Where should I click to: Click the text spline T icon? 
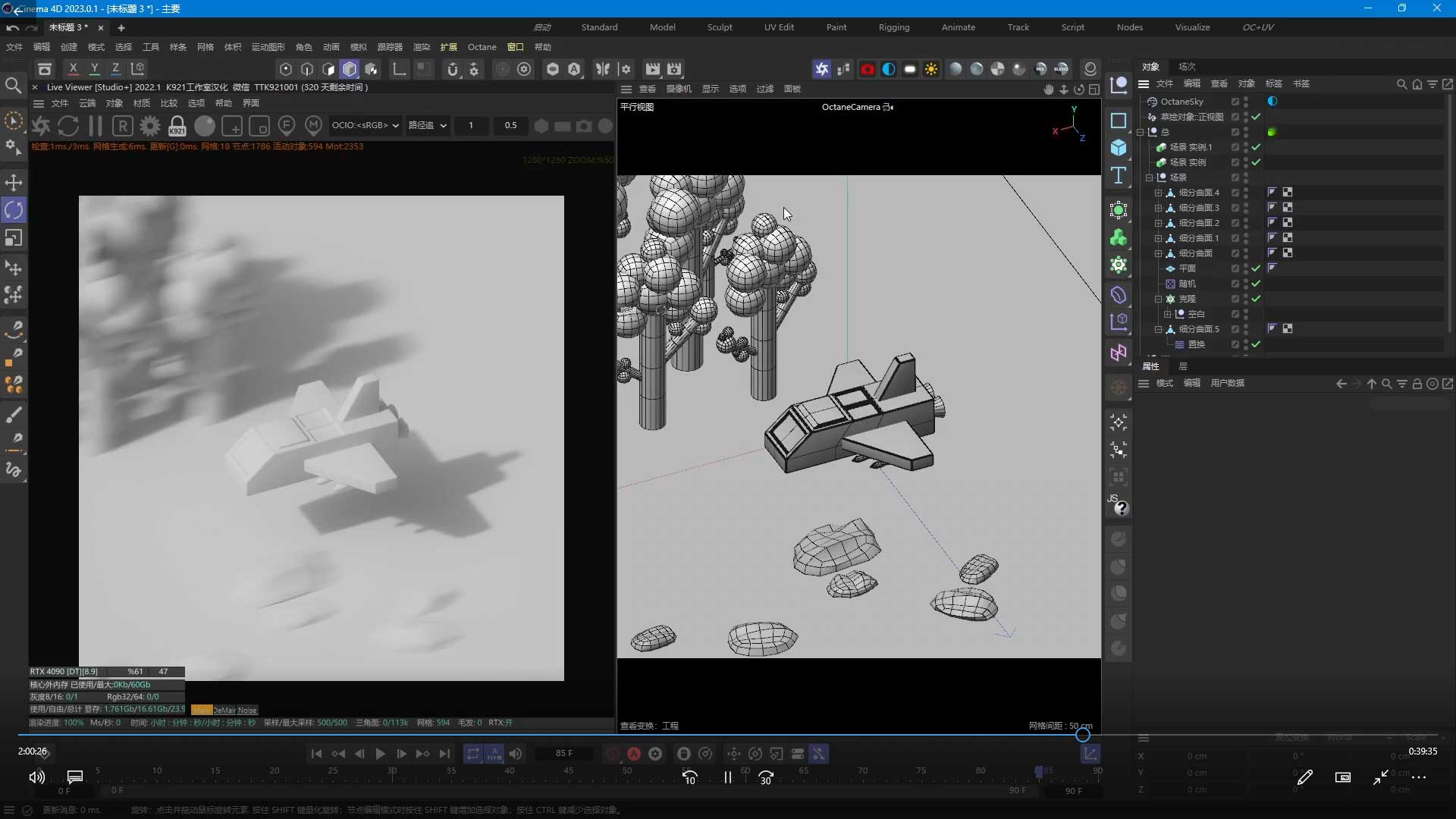1119,176
